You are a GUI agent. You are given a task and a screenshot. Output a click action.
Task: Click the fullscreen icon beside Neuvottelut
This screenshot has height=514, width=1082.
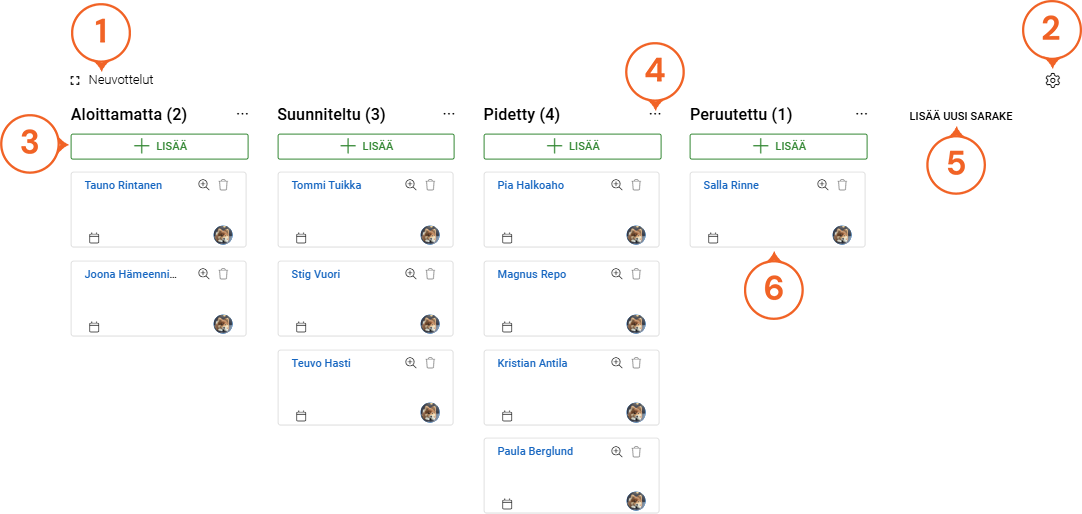pos(75,80)
